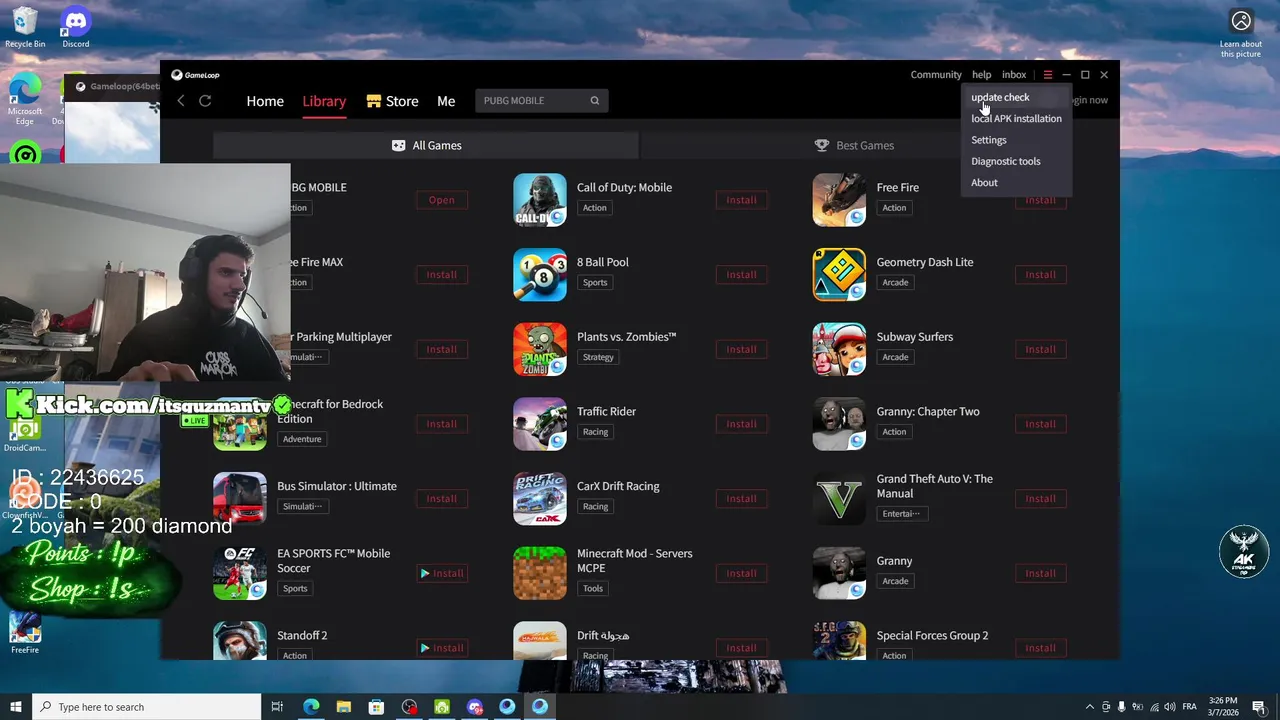Open the Community link
The image size is (1280, 720).
[936, 75]
